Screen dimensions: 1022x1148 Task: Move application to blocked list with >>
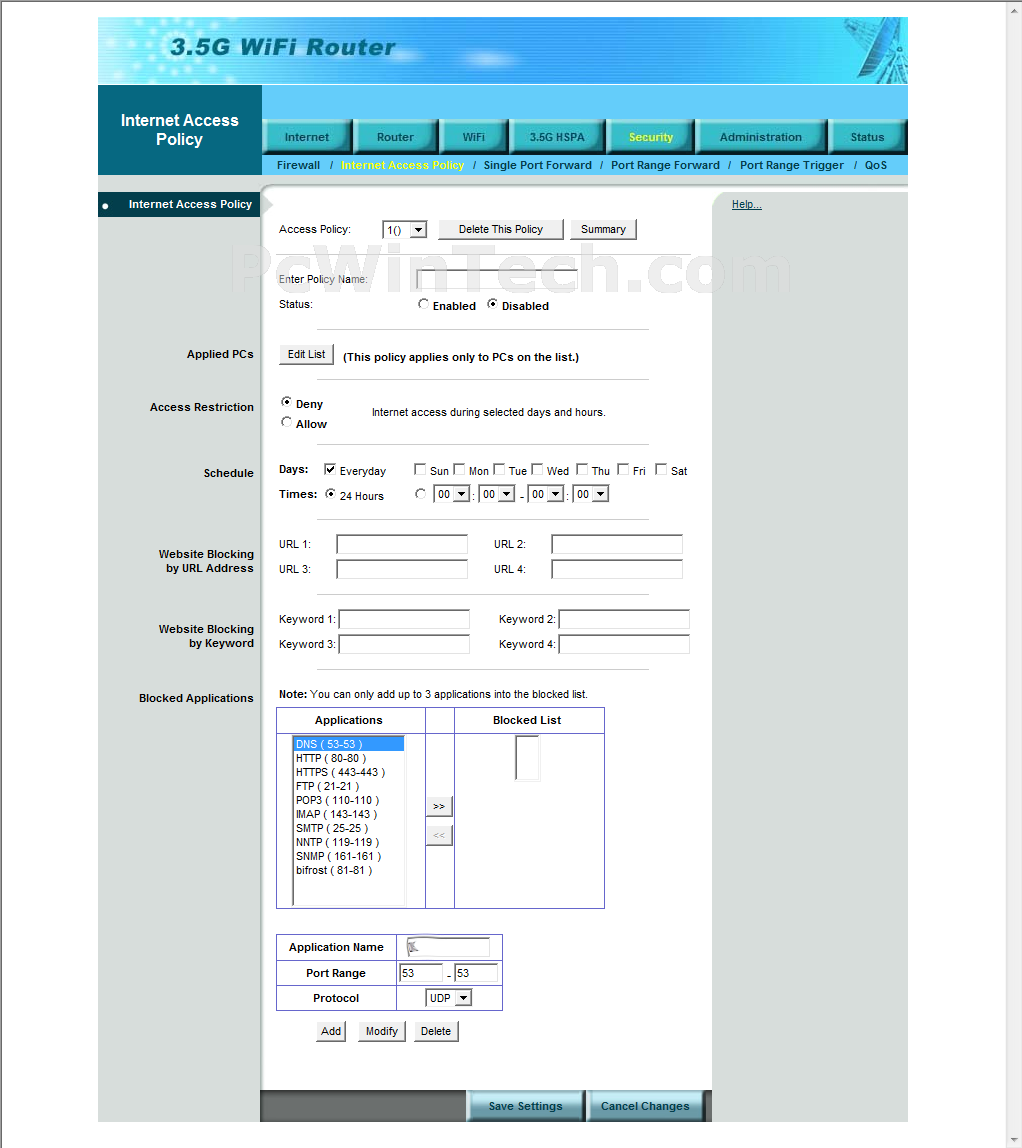(x=439, y=806)
